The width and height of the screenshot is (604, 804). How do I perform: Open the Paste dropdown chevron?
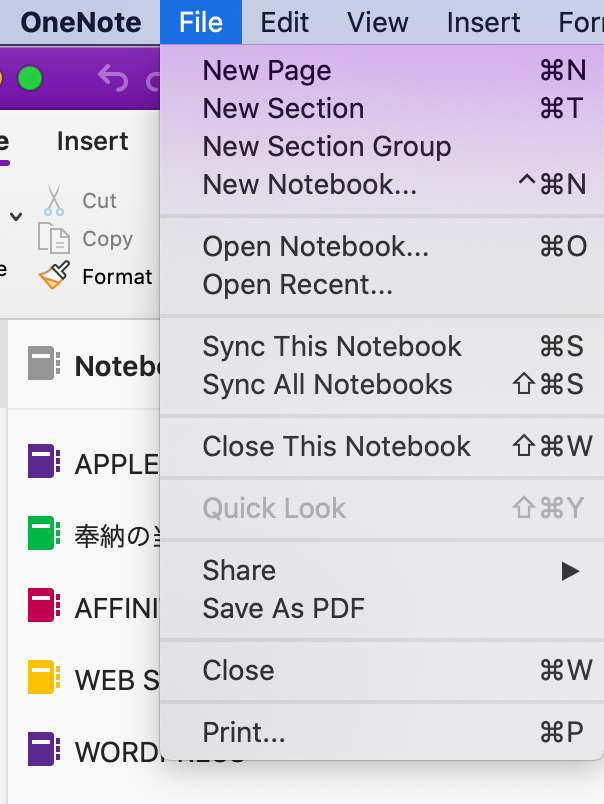coord(15,216)
